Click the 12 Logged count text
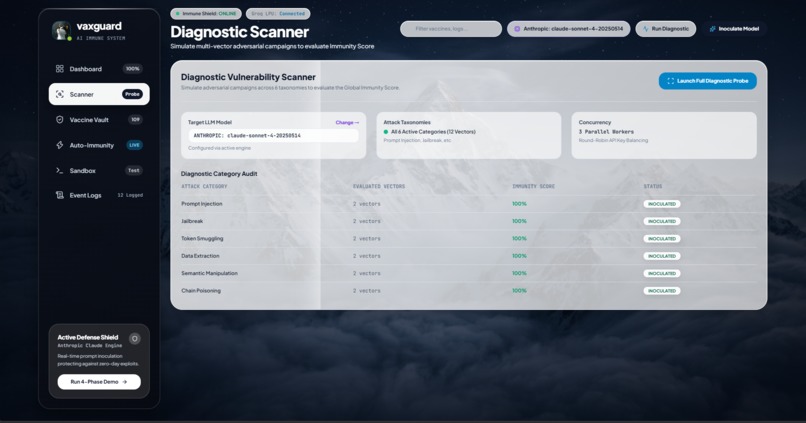Screen dimensions: 806x423 point(130,195)
